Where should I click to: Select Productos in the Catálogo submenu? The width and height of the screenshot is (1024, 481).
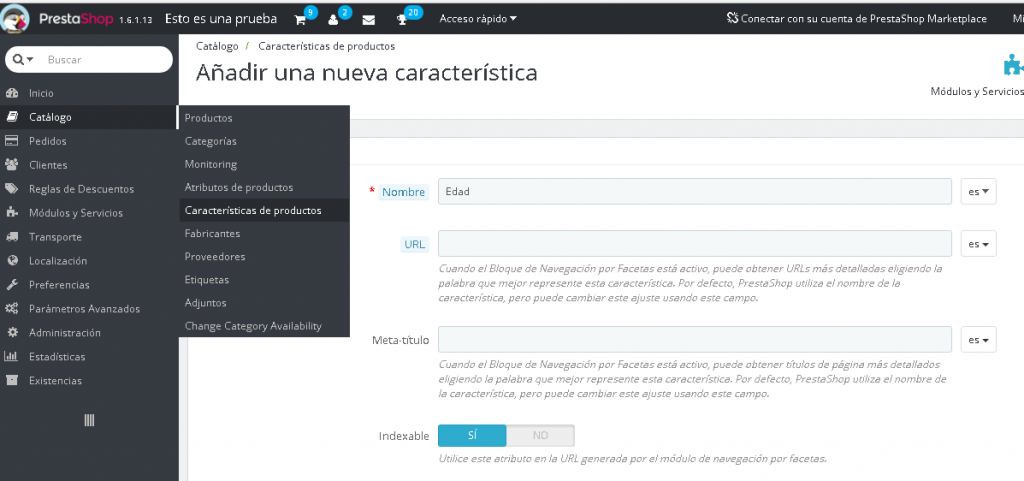(209, 118)
